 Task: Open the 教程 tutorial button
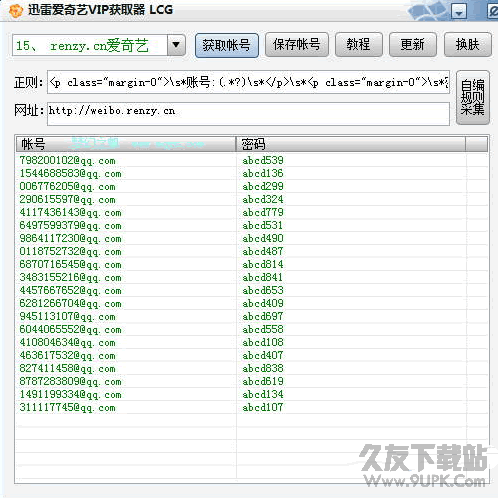click(x=359, y=45)
